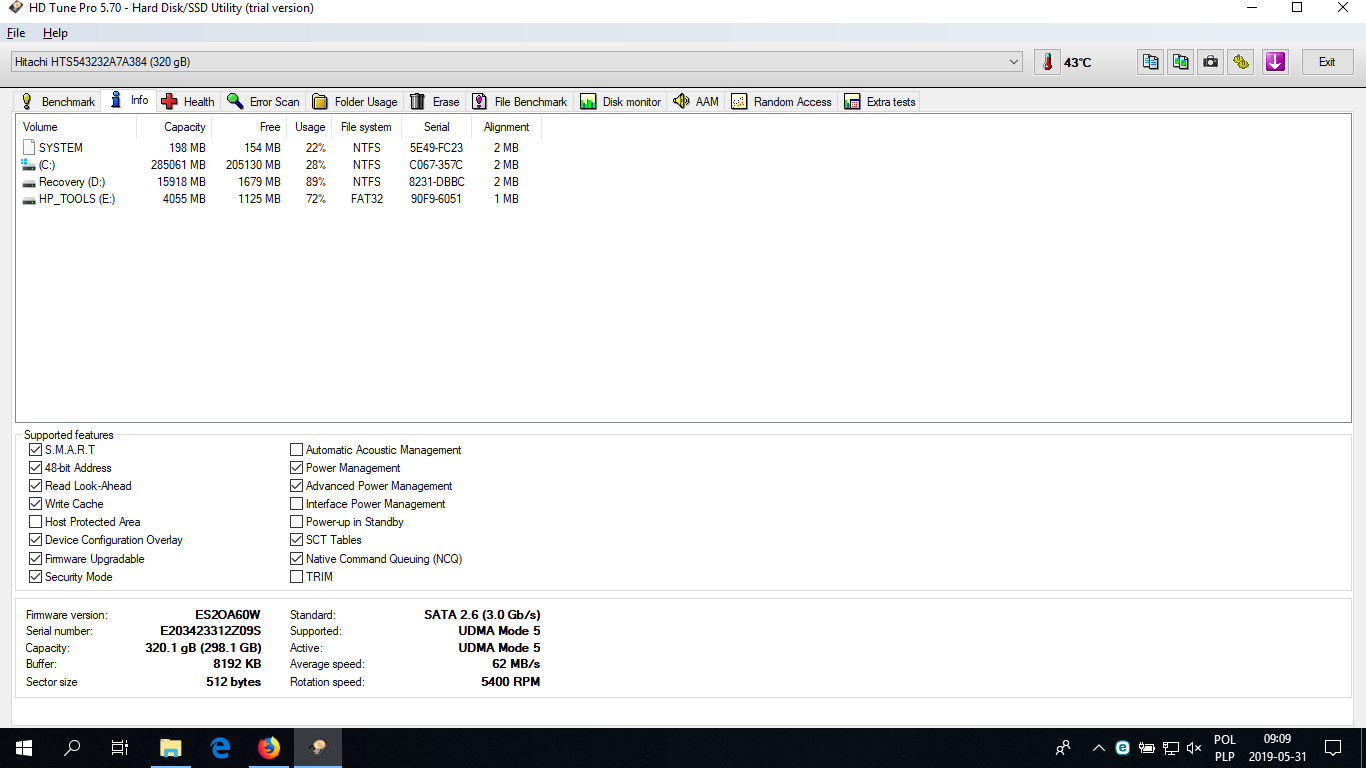The image size is (1366, 768).
Task: Go to the Error Scan tab
Action: coord(263,101)
